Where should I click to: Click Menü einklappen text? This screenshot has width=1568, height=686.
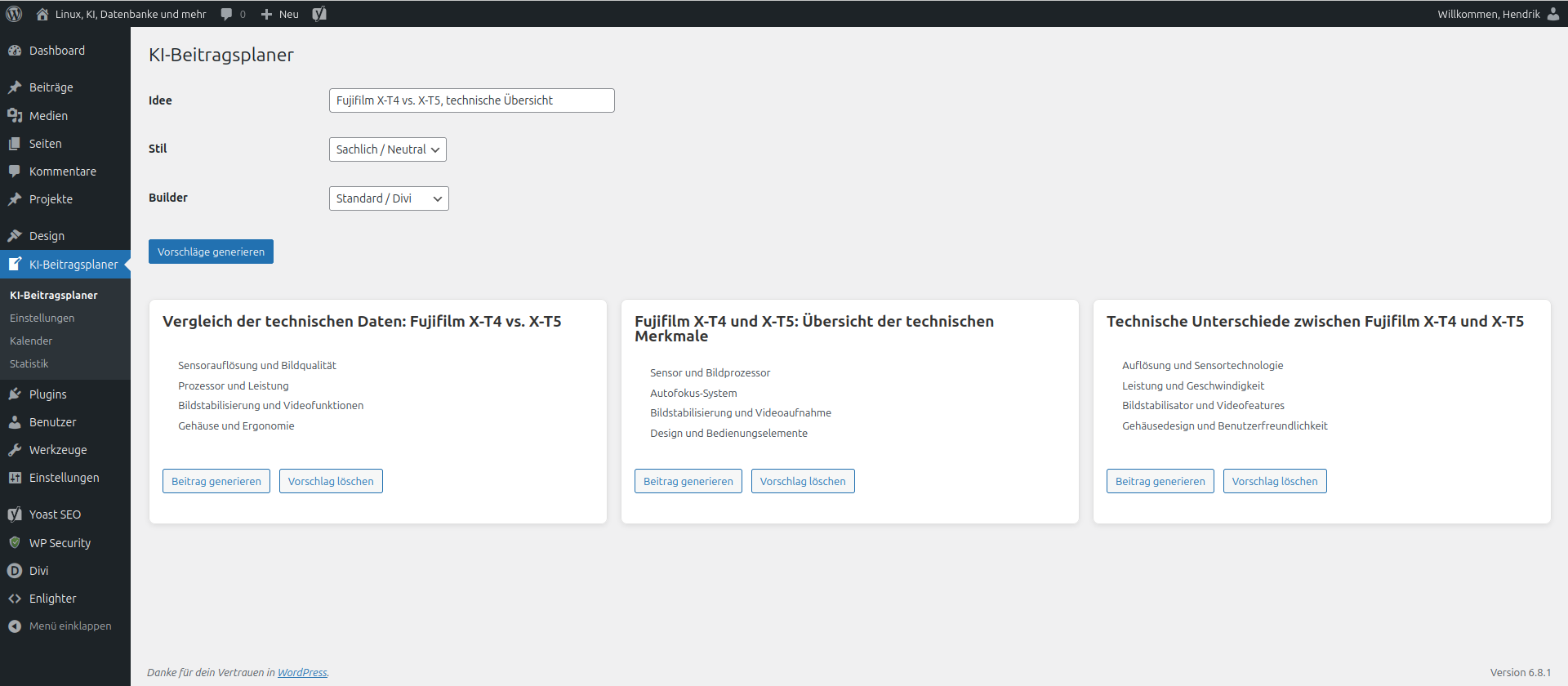[x=70, y=626]
